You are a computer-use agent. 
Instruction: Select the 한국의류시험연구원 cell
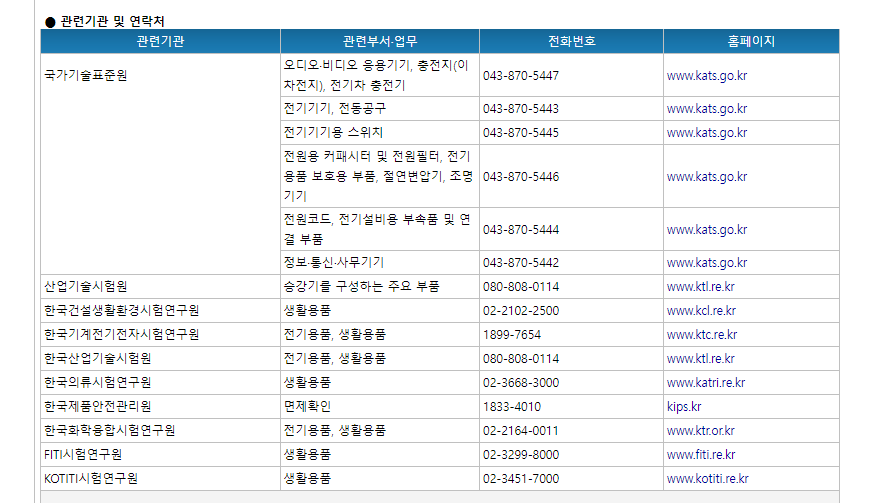point(160,383)
